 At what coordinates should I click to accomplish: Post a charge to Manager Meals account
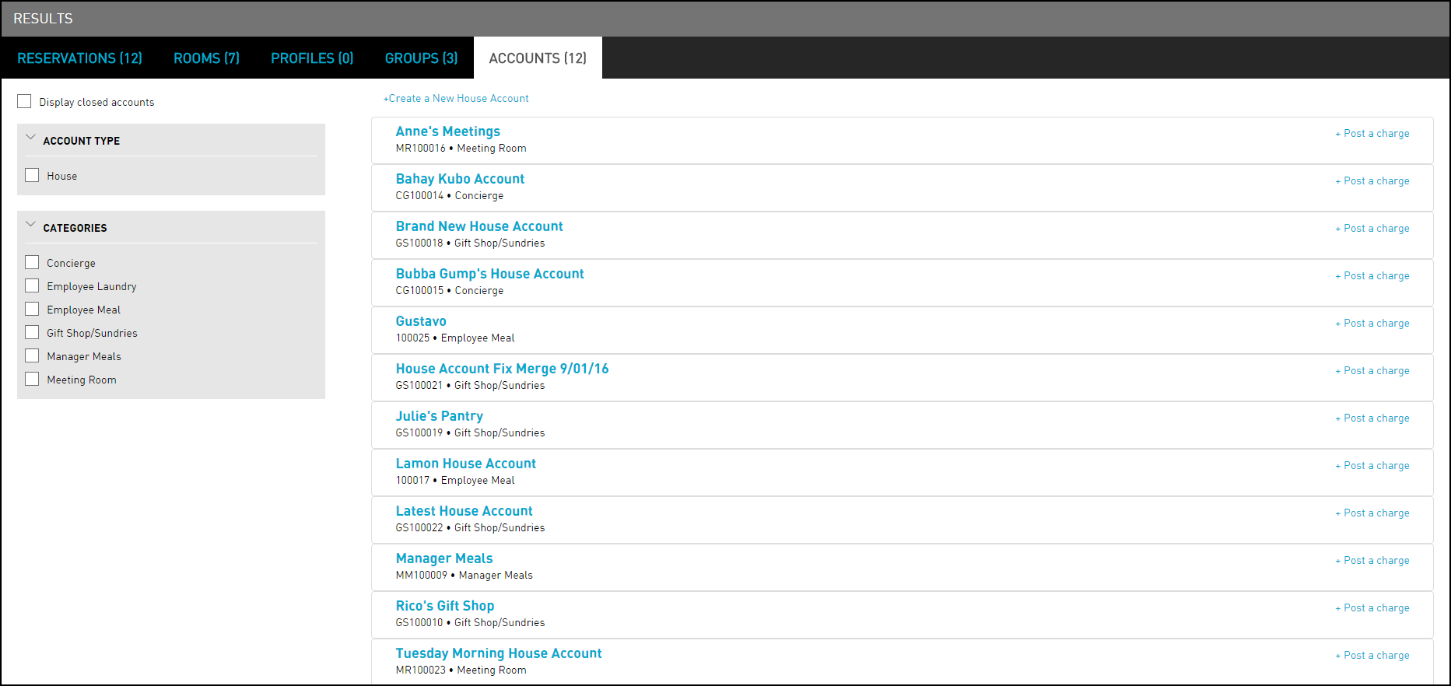(1372, 561)
